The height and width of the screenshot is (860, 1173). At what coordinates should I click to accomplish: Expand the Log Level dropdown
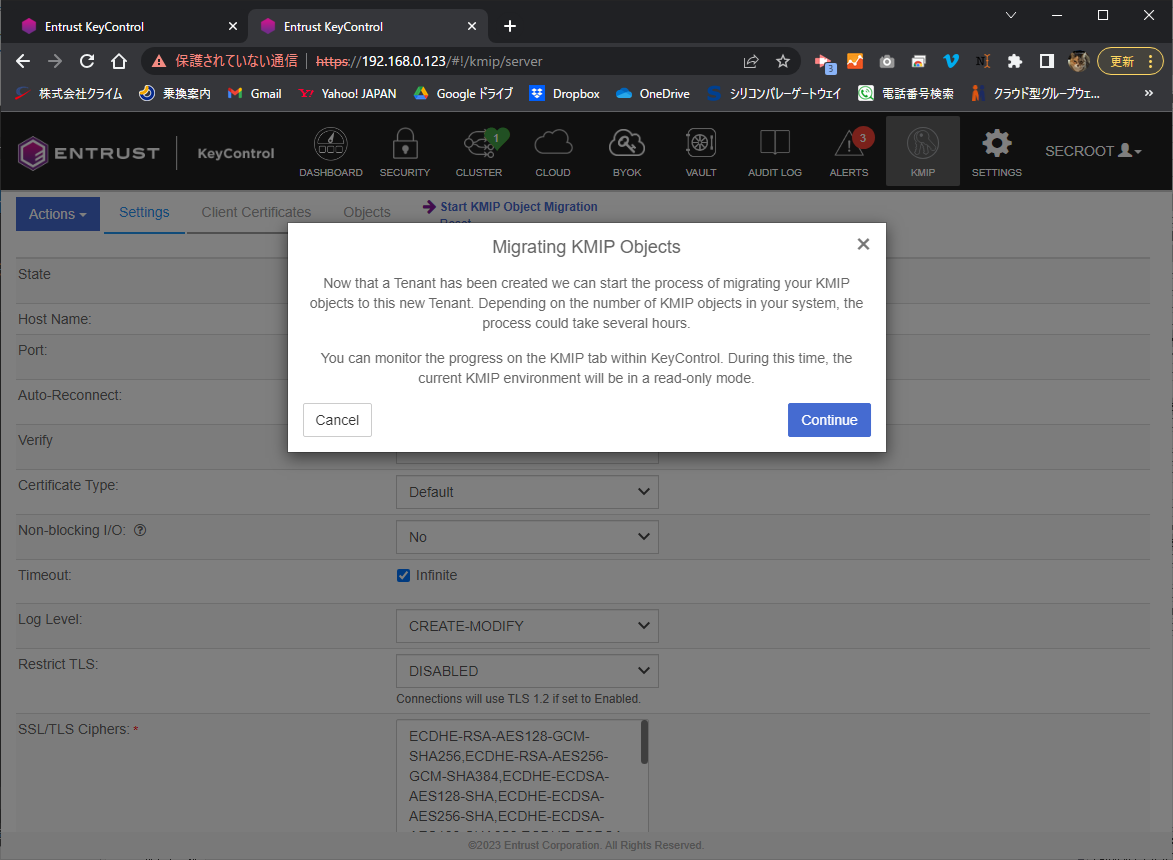tap(527, 626)
